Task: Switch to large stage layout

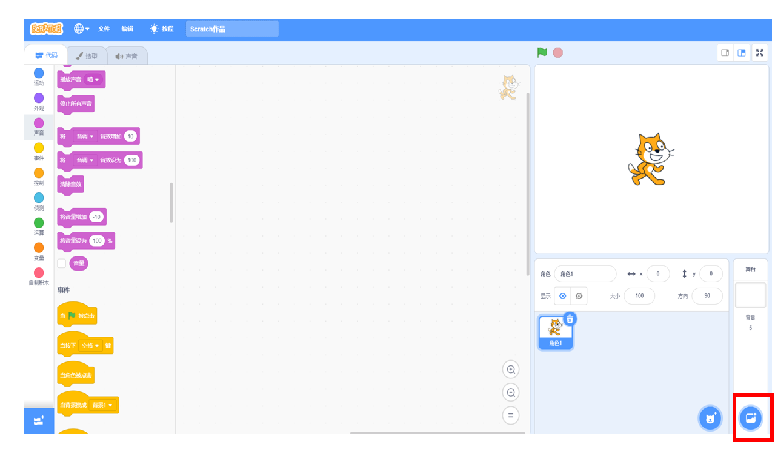Action: (741, 53)
